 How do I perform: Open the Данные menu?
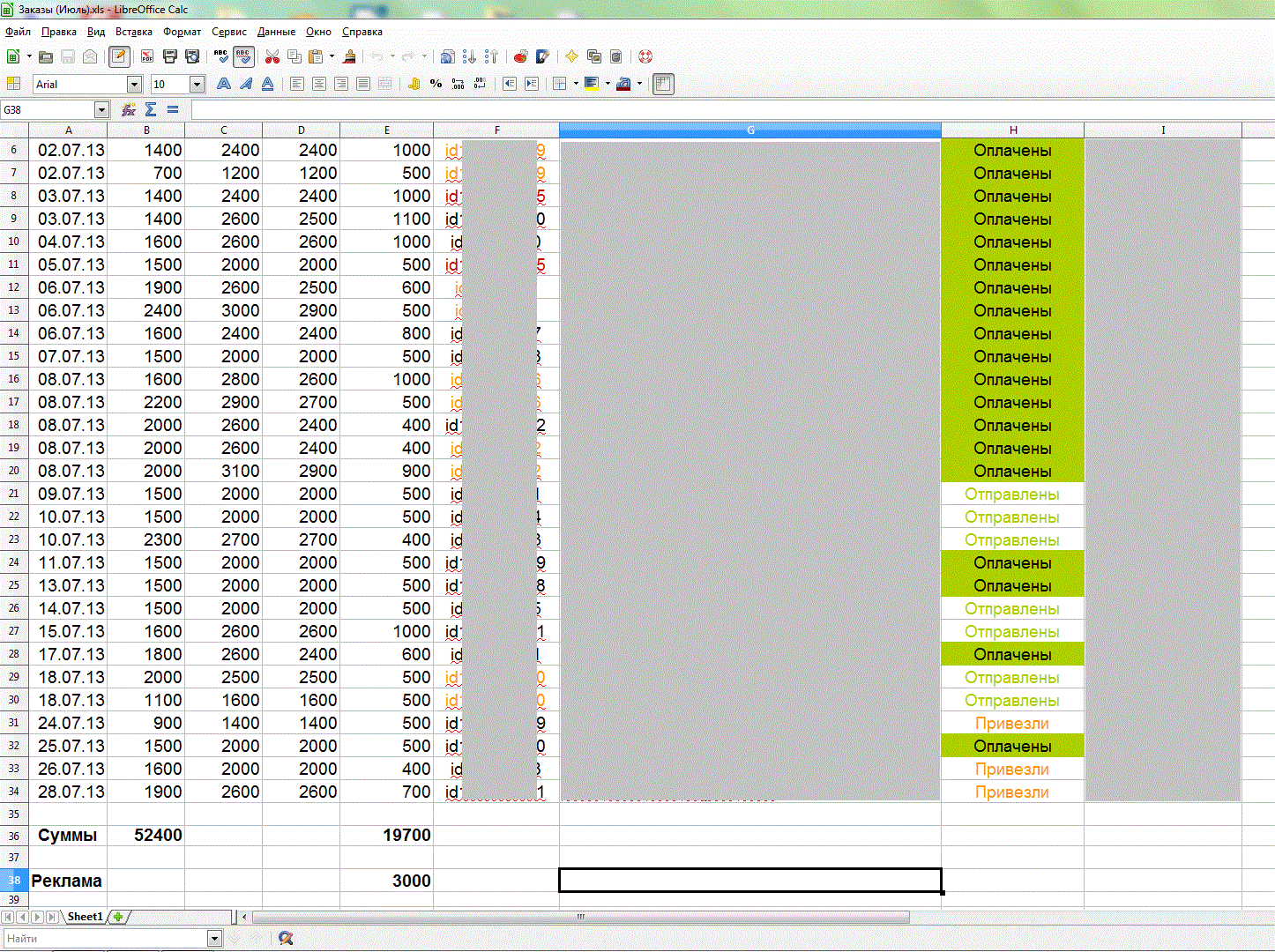[276, 32]
